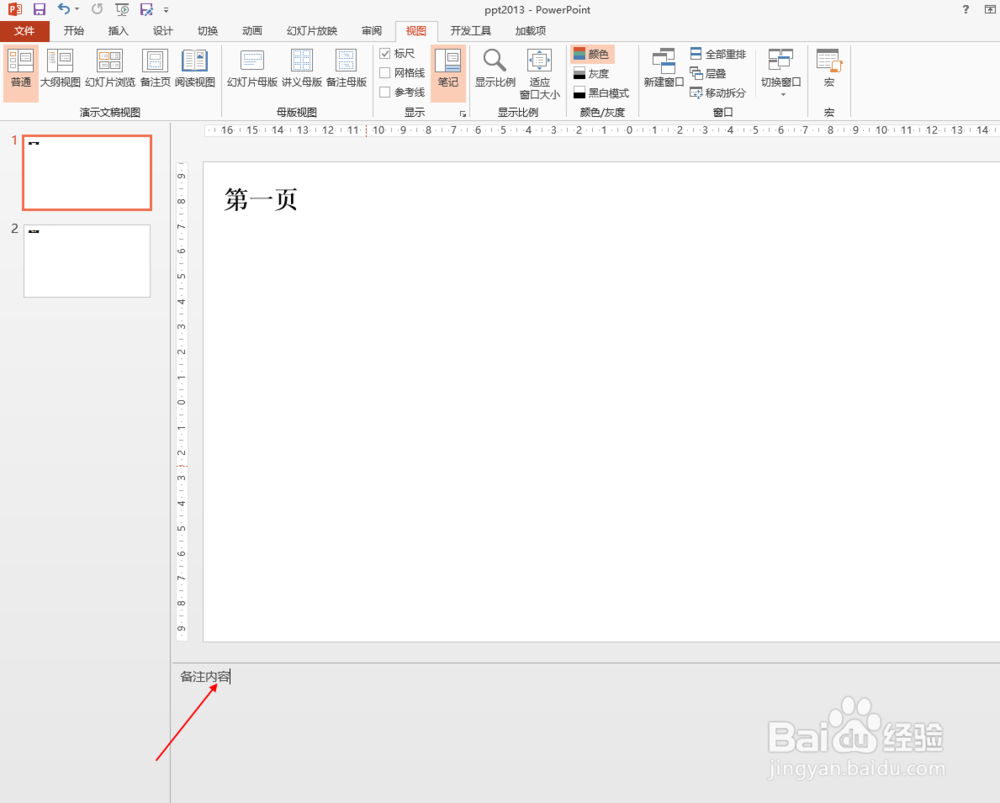Open Notes Page (备注页) view
Screen dimensions: 1000x803
coord(155,70)
